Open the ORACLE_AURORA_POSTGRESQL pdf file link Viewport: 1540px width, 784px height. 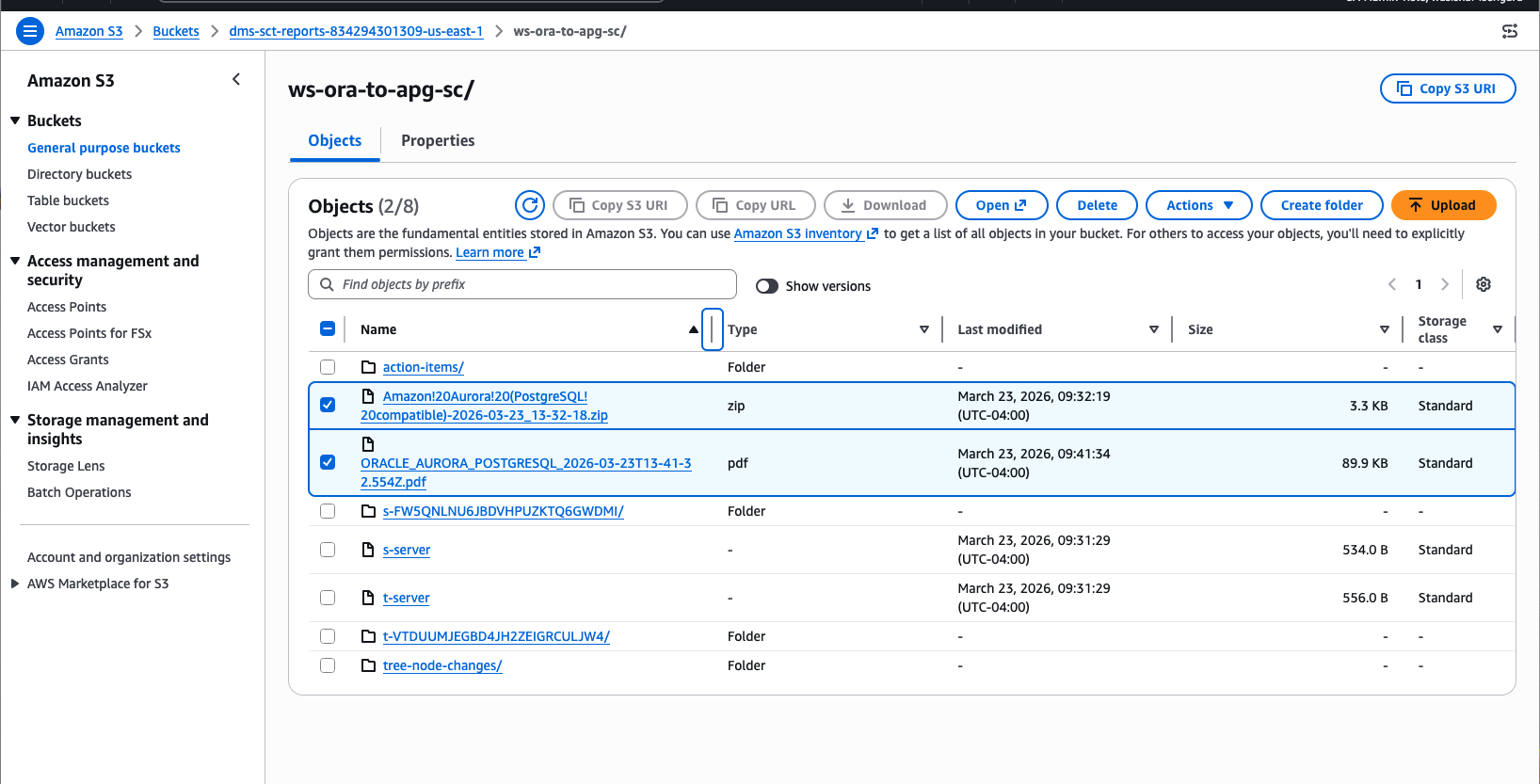point(525,472)
